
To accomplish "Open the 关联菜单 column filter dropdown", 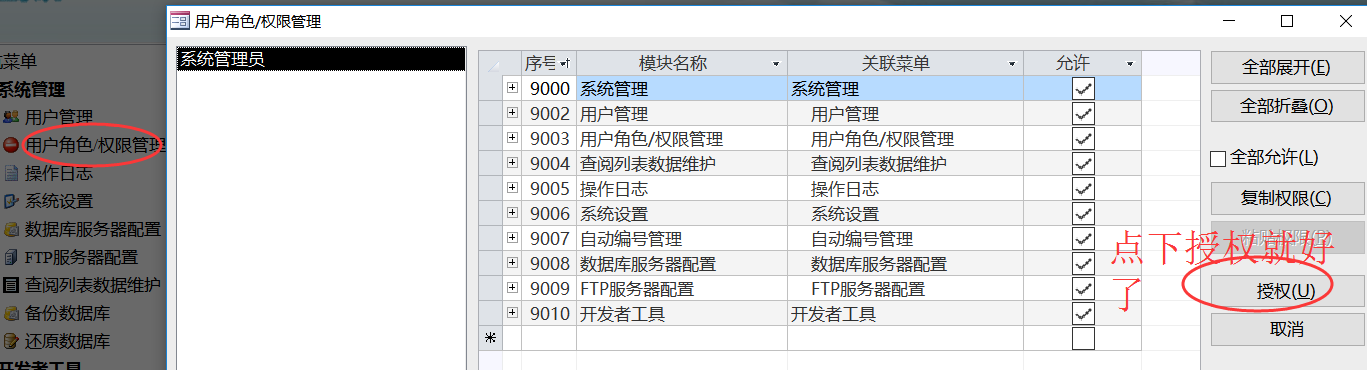I will click(x=1012, y=64).
